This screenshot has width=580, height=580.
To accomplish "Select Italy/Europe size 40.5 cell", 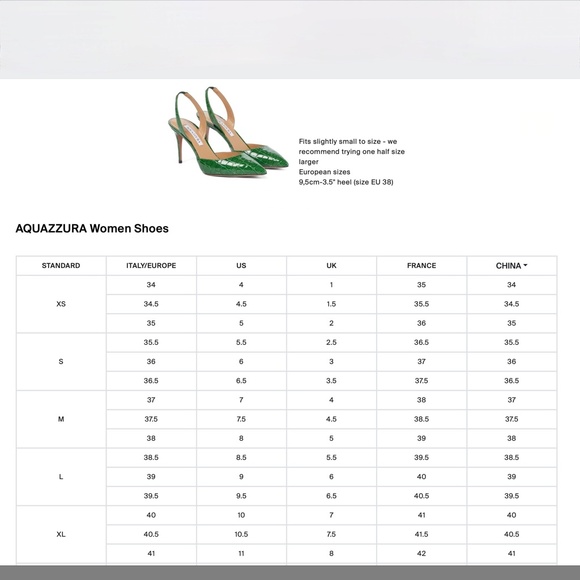I will 151,535.
